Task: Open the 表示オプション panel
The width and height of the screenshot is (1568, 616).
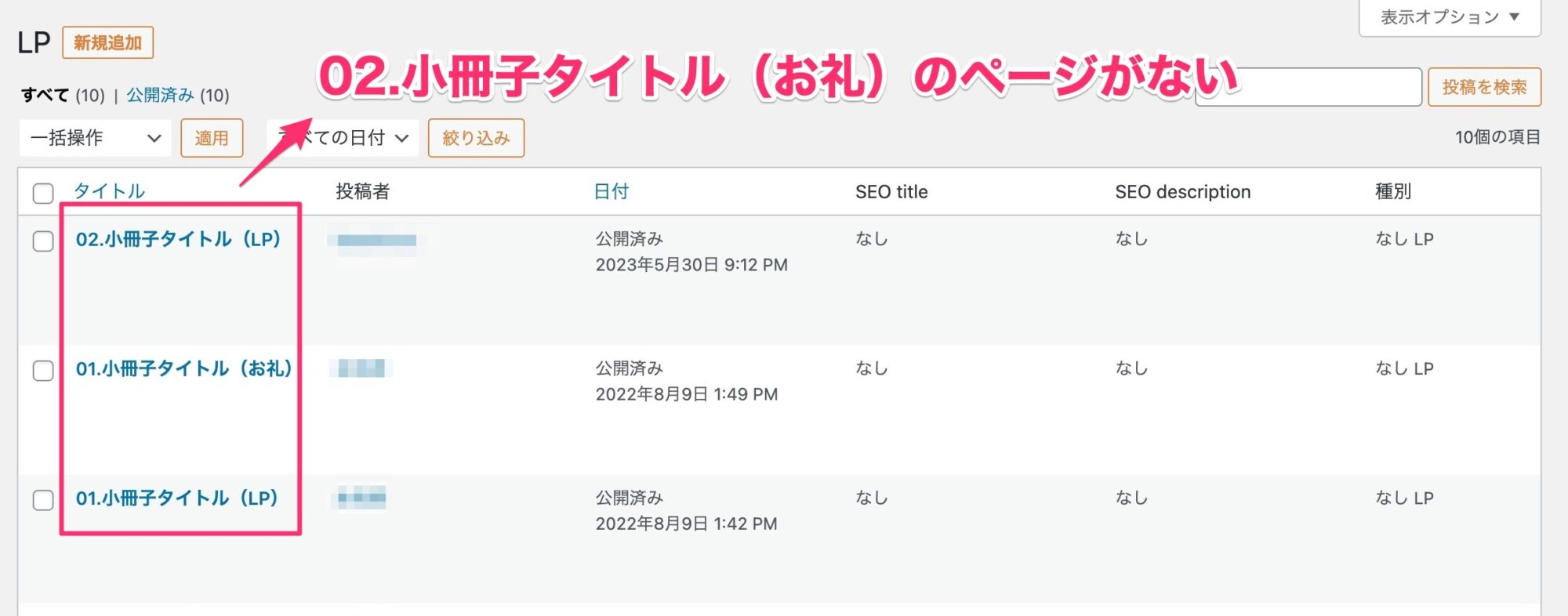Action: click(x=1450, y=17)
